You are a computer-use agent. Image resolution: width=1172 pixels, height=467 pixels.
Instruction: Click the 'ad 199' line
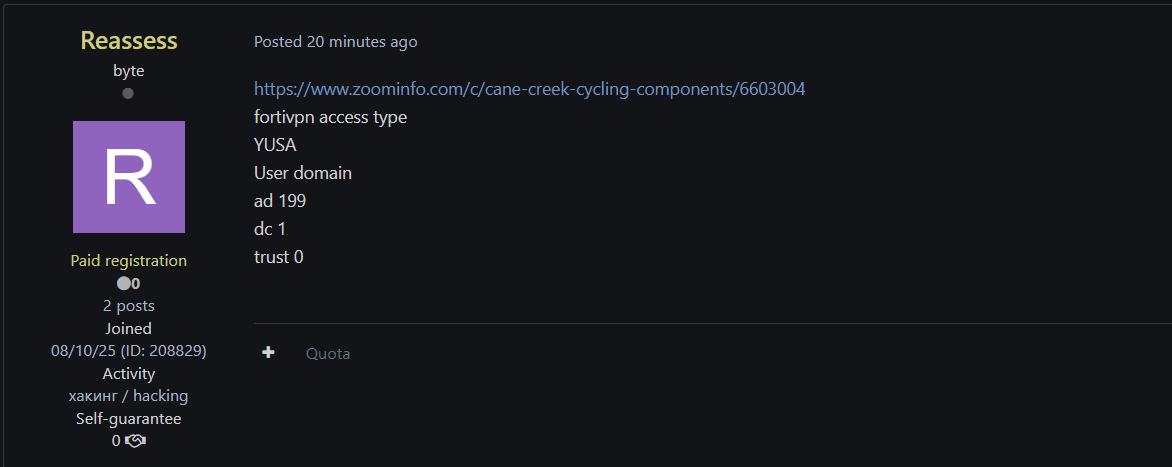click(280, 201)
